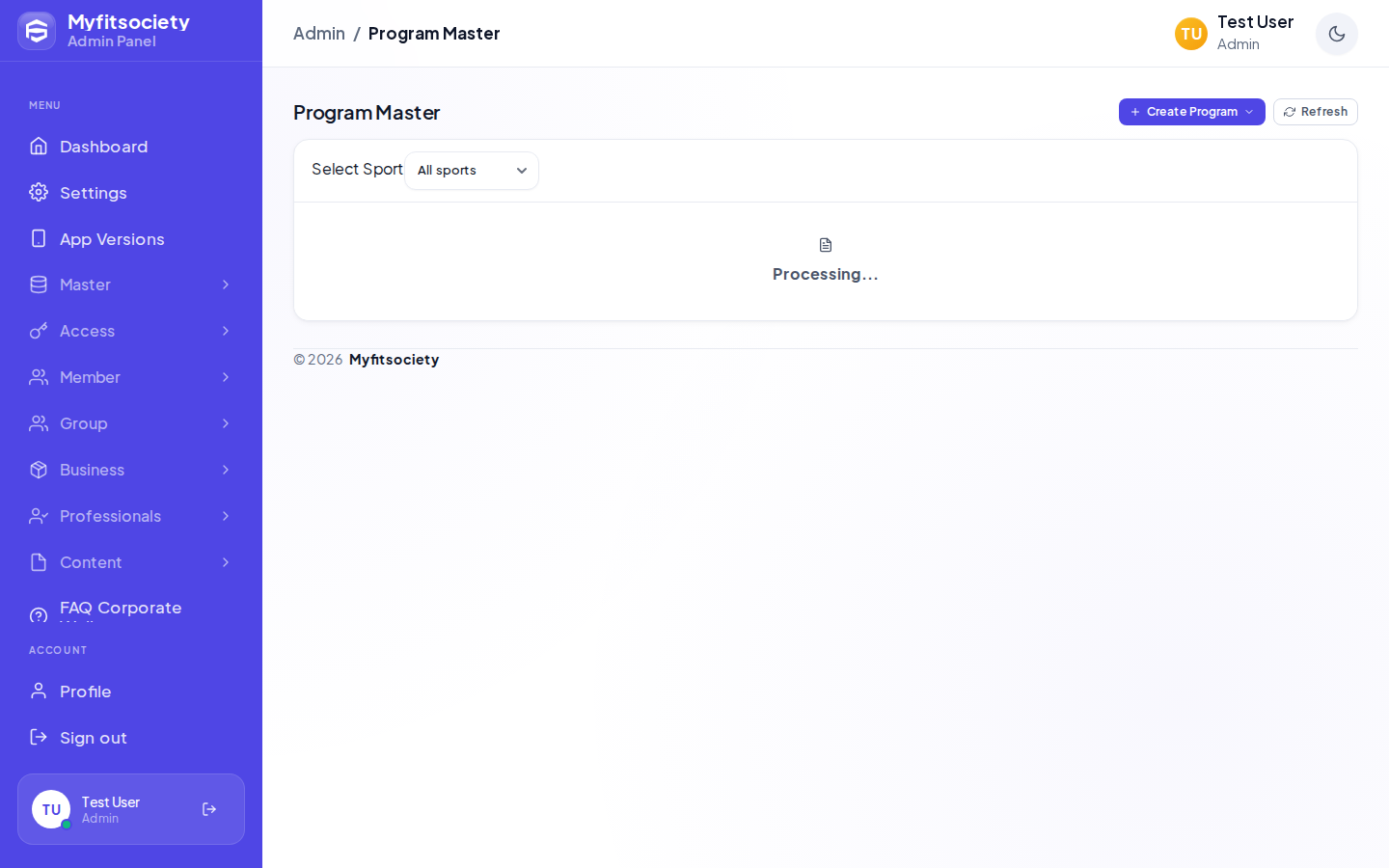Open the All sports dropdown

point(472,171)
